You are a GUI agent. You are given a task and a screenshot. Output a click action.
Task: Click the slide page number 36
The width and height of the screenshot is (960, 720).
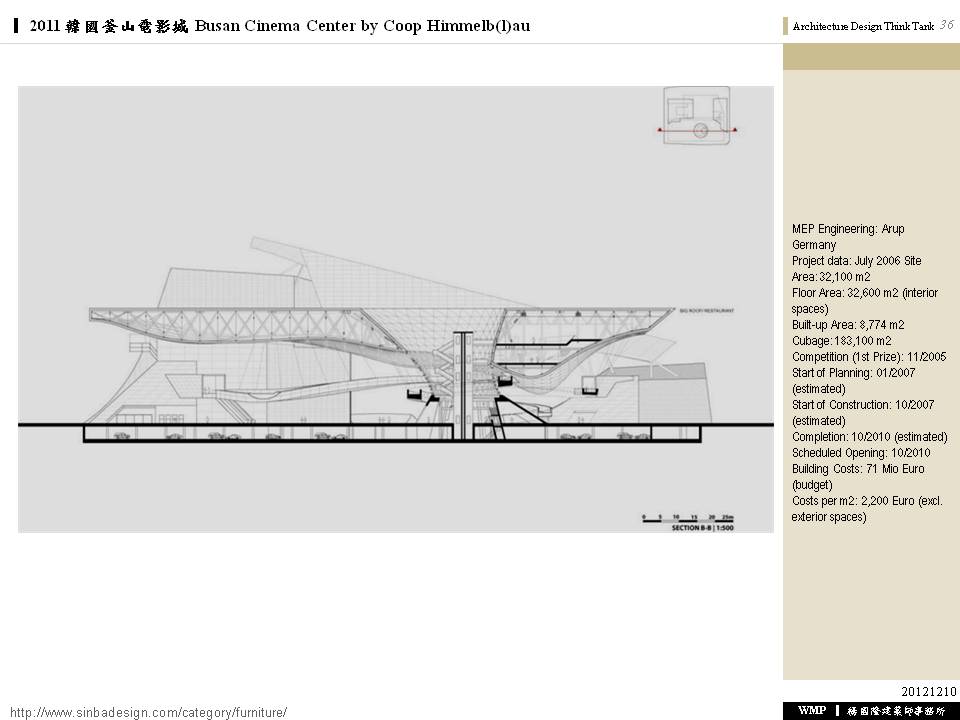(946, 26)
